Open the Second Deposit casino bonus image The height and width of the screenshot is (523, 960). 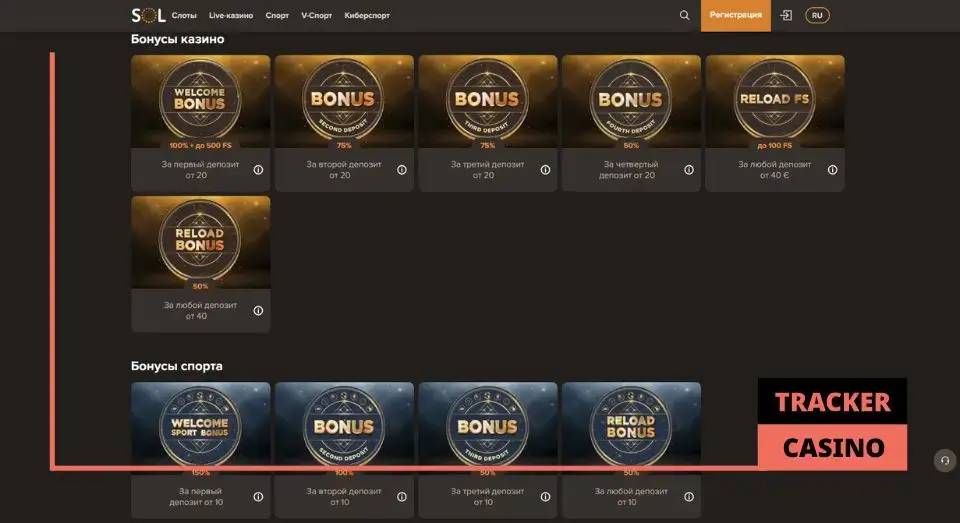pyautogui.click(x=344, y=102)
